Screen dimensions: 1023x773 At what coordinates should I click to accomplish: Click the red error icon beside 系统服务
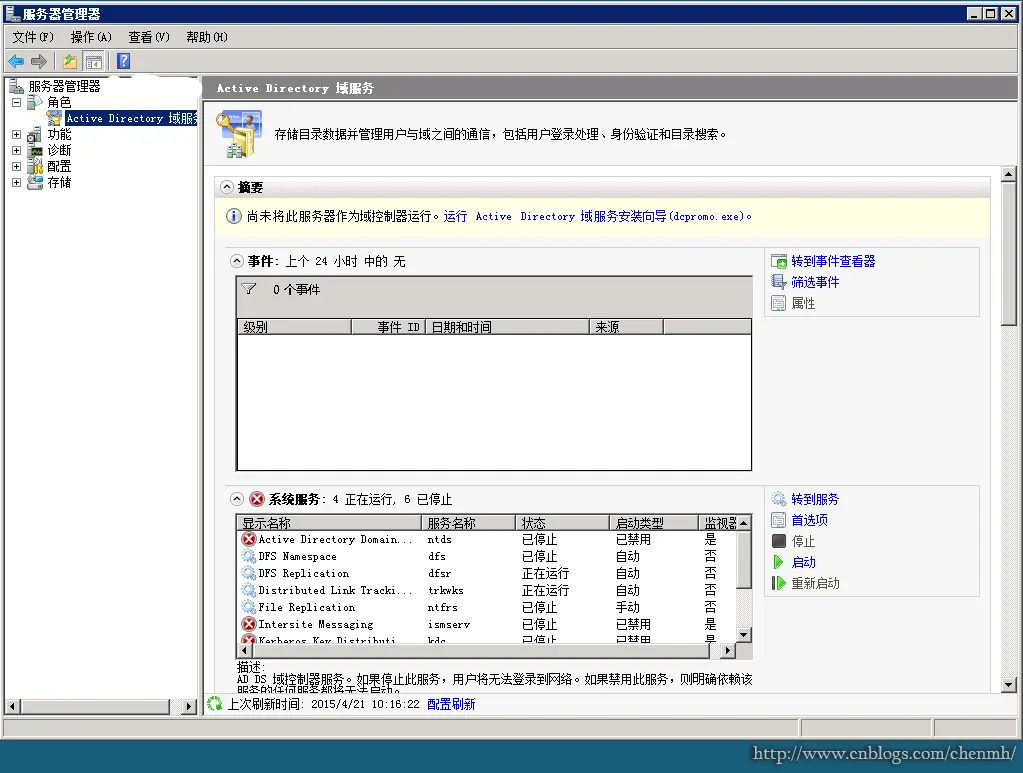coord(257,499)
